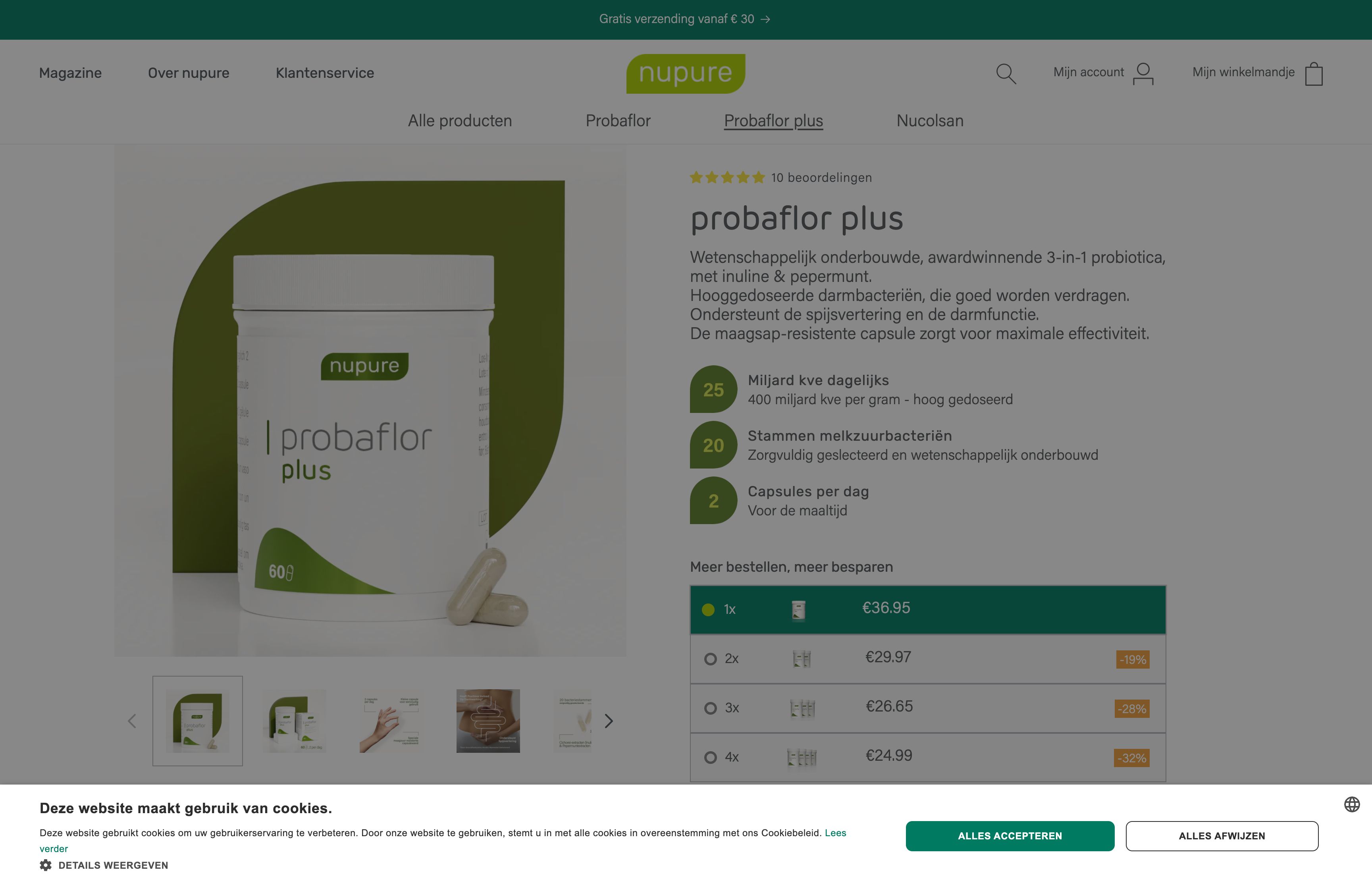The image size is (1372, 887).
Task: Go to the Nucolsan menu item
Action: 930,120
